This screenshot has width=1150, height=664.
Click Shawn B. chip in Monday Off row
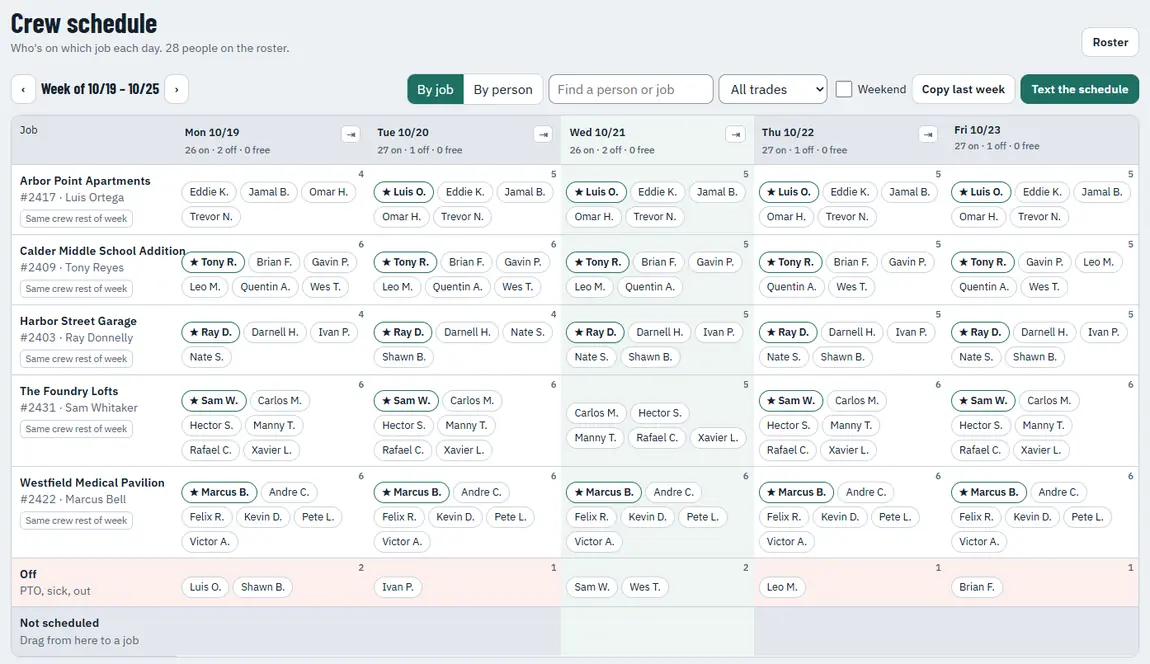263,587
